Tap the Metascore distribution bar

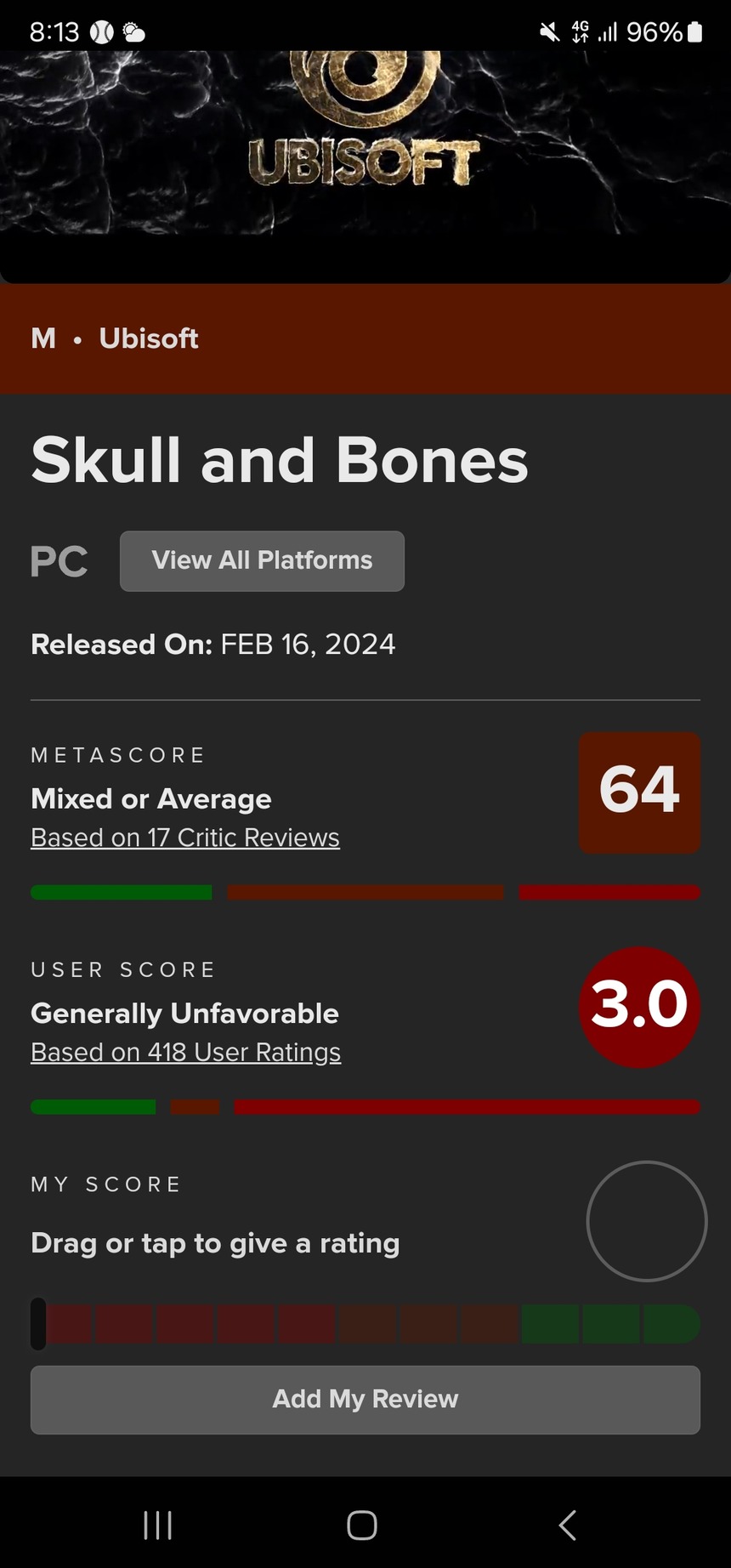[x=365, y=892]
